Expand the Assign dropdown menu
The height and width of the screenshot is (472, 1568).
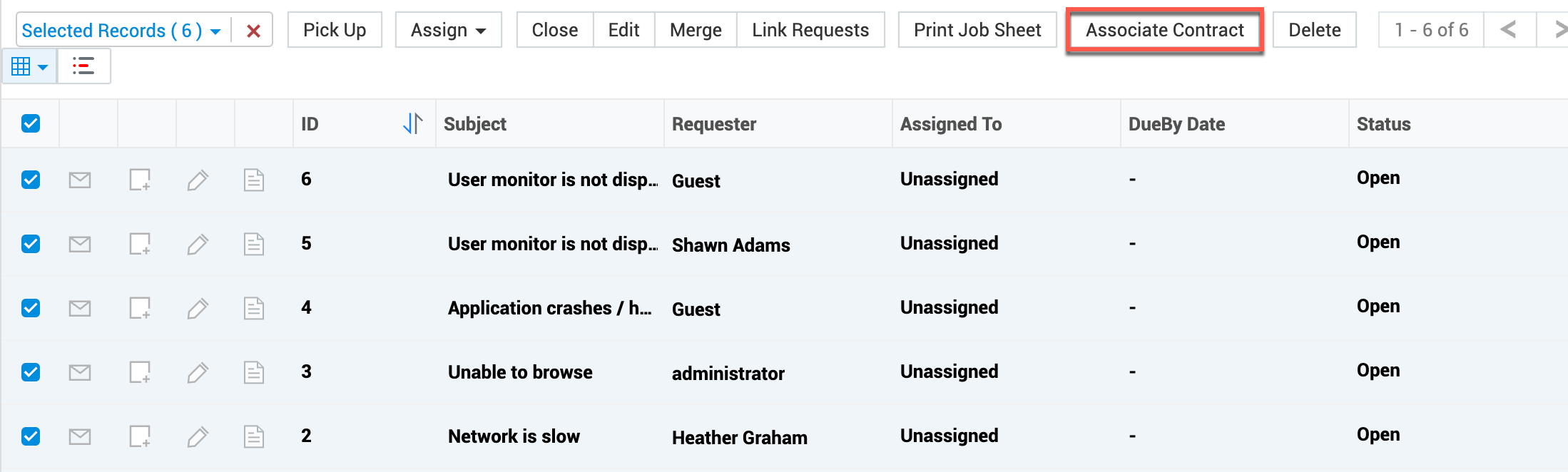click(448, 30)
